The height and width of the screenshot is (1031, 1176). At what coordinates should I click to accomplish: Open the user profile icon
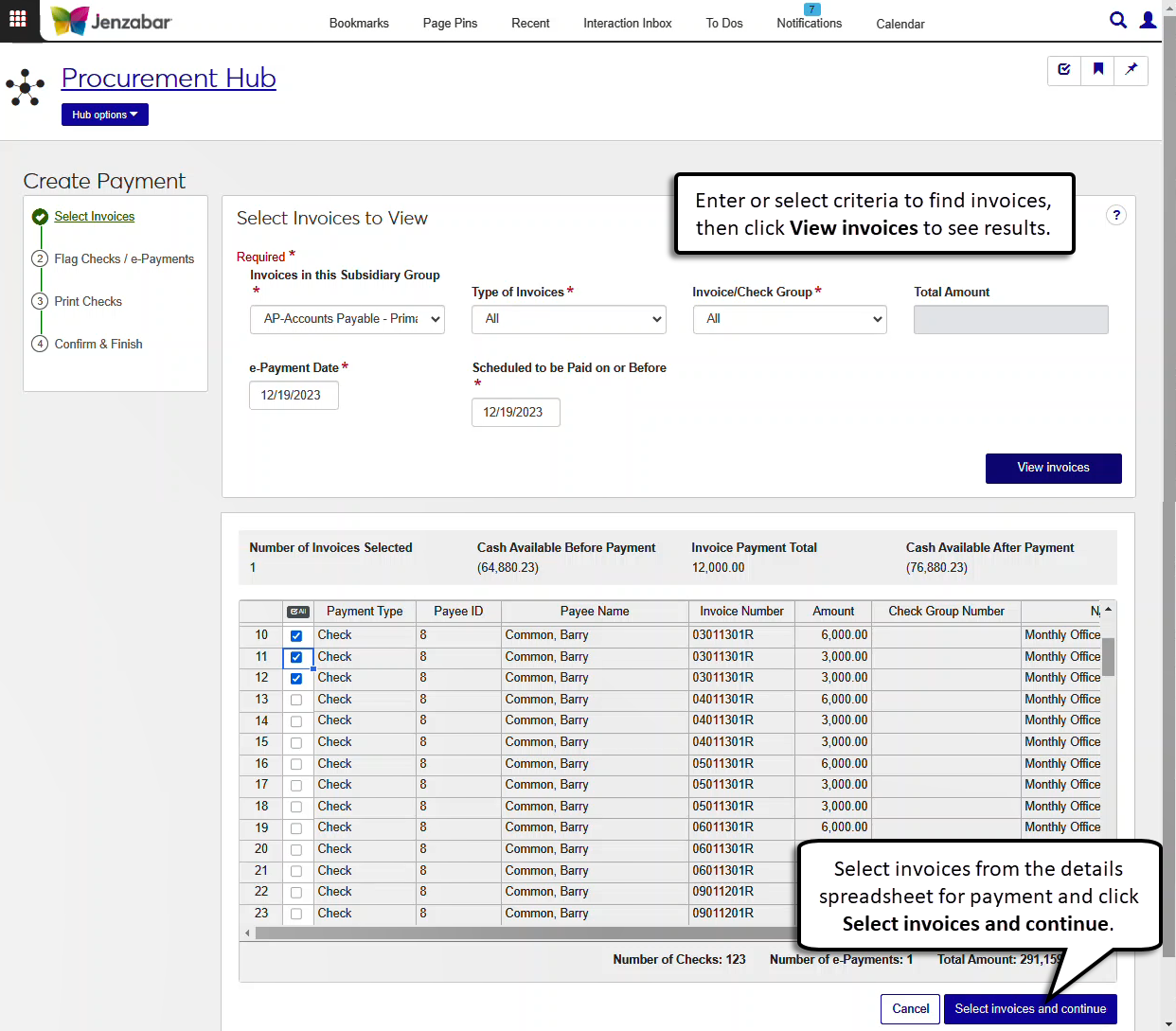pos(1148,20)
